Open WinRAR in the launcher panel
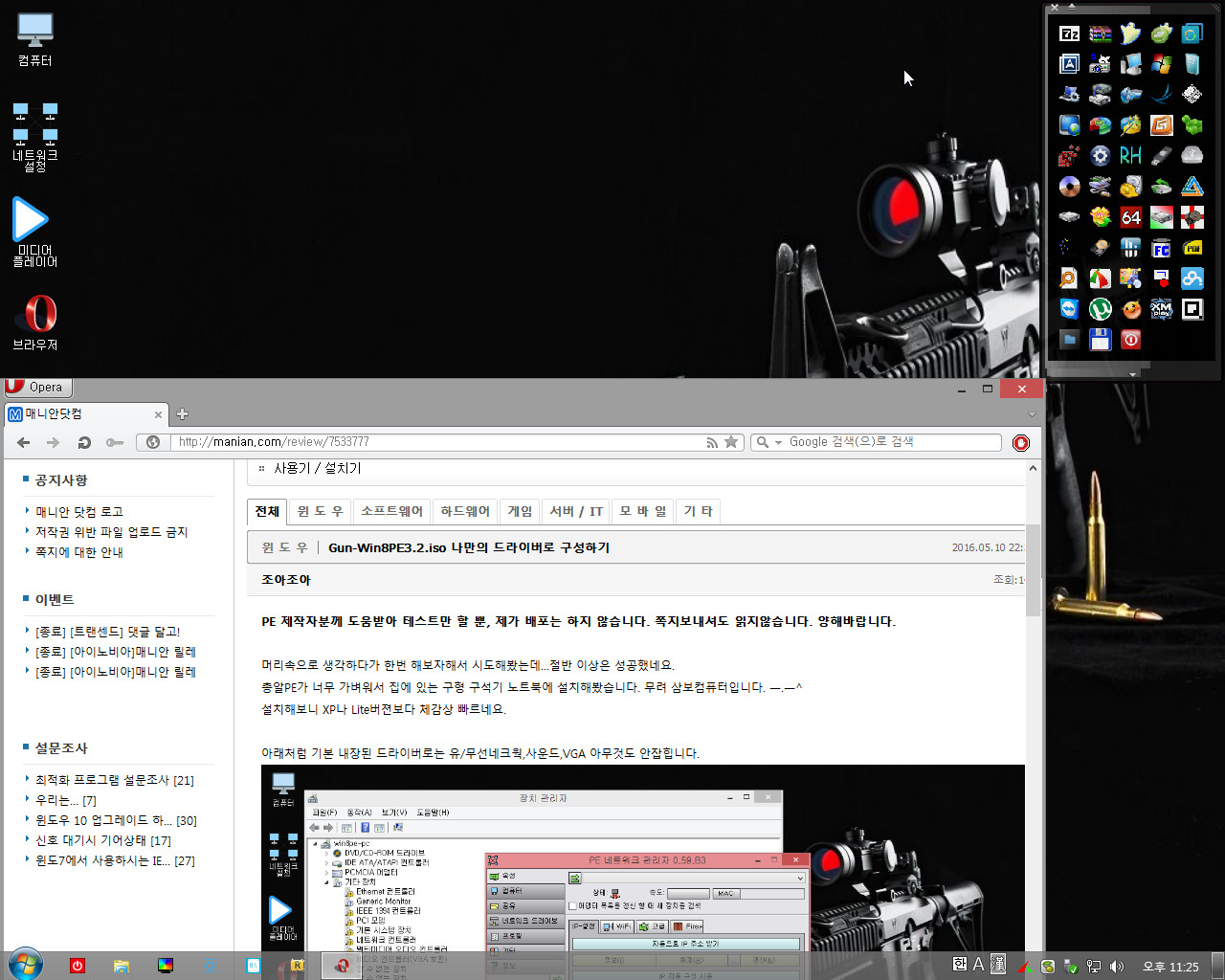The height and width of the screenshot is (980, 1225). point(1100,33)
